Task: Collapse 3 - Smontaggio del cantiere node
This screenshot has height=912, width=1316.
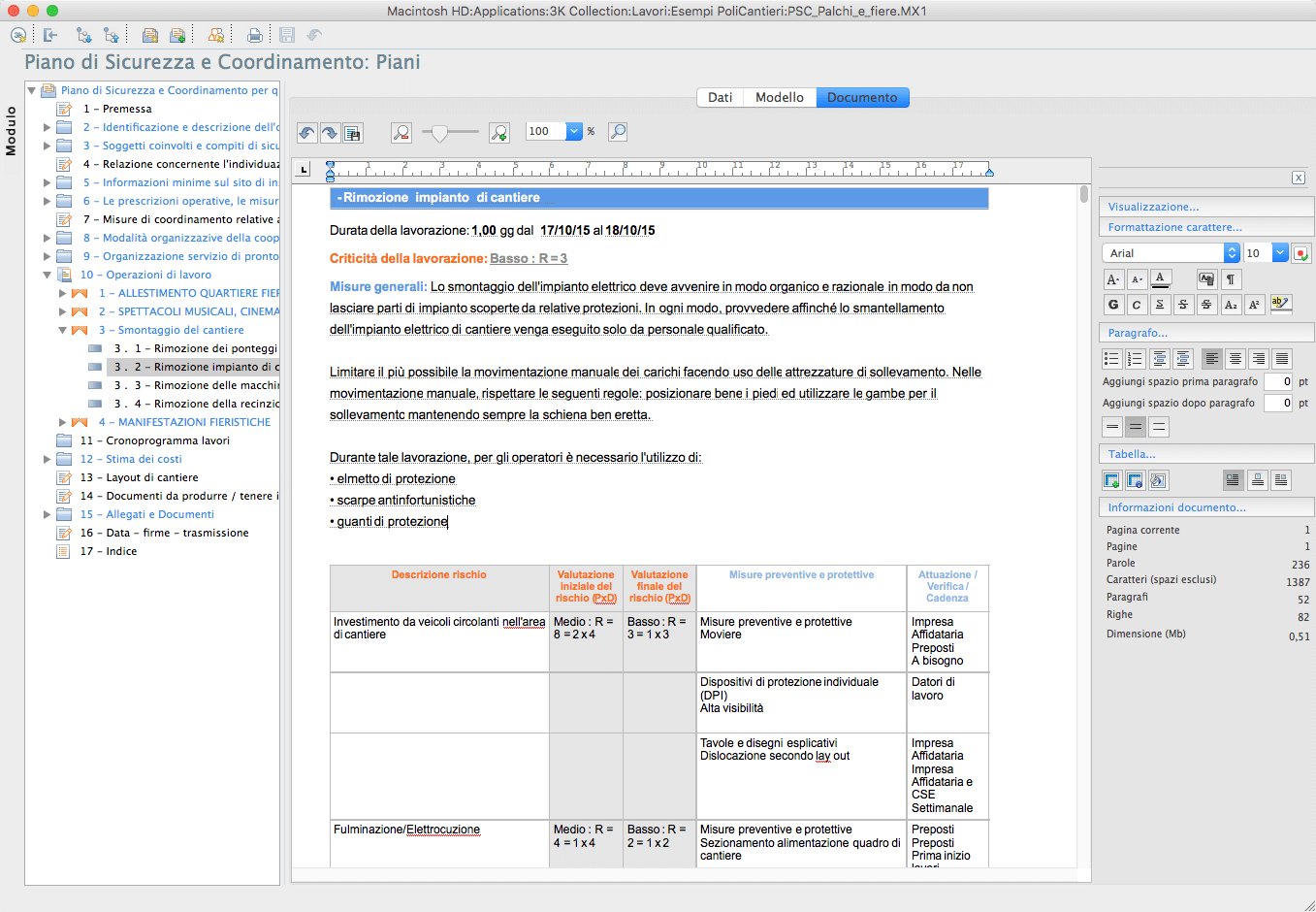Action: pyautogui.click(x=62, y=330)
